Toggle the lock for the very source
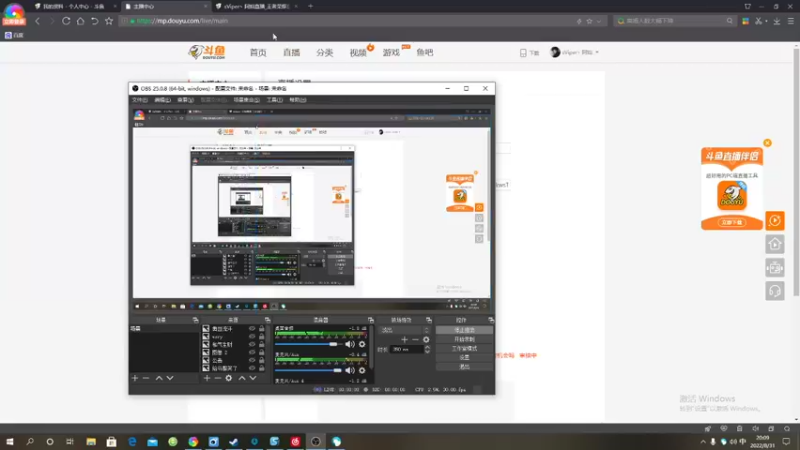The image size is (800, 450). pos(262,337)
